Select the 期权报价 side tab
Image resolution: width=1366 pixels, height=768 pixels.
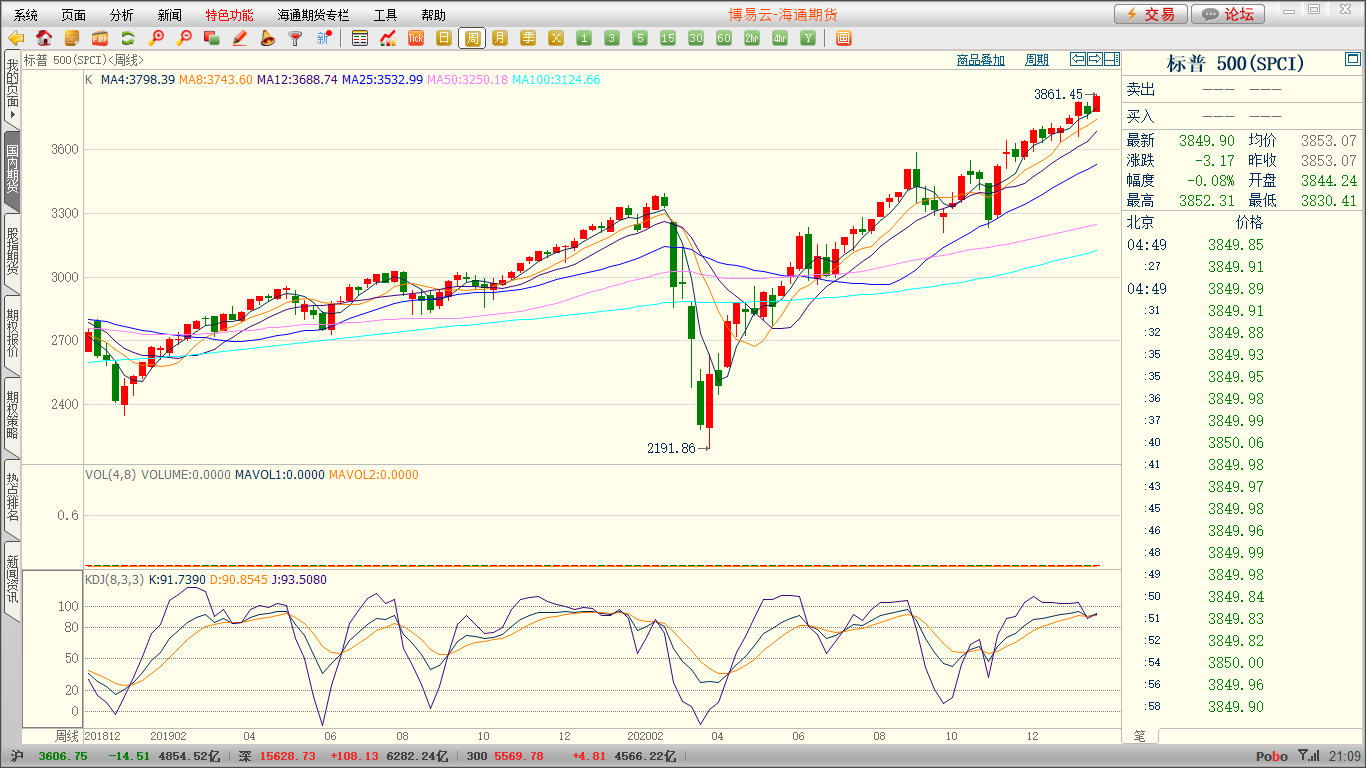[12, 334]
